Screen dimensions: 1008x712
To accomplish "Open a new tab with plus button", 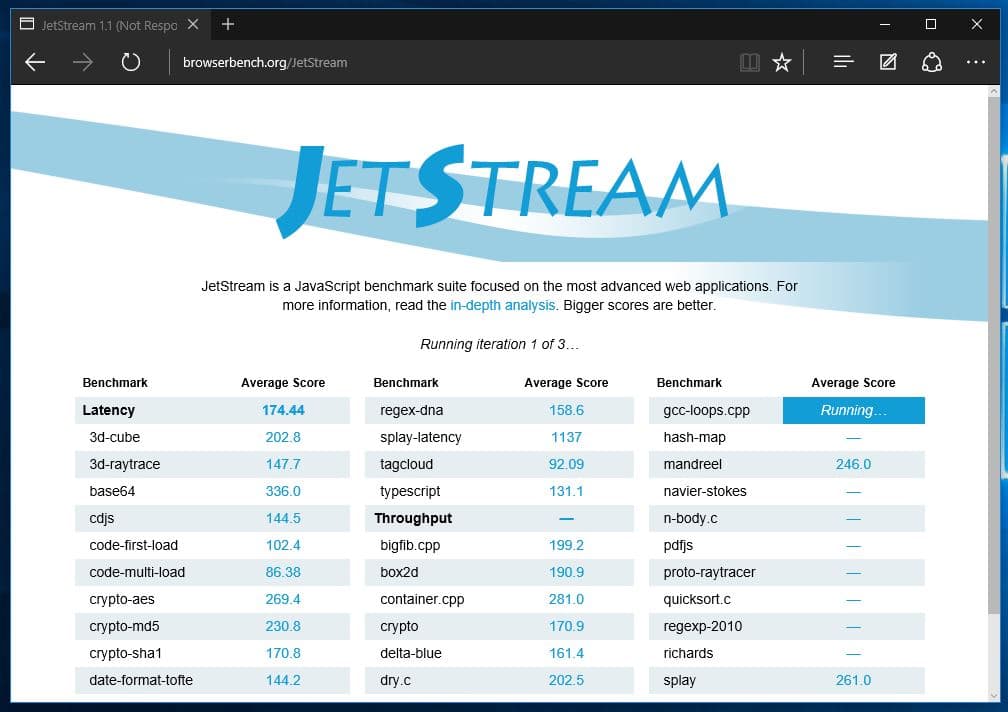I will pos(228,24).
